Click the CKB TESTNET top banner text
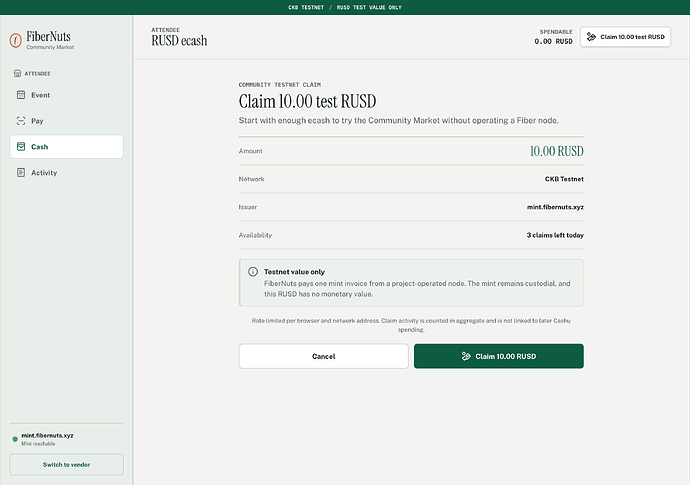 coord(306,7)
